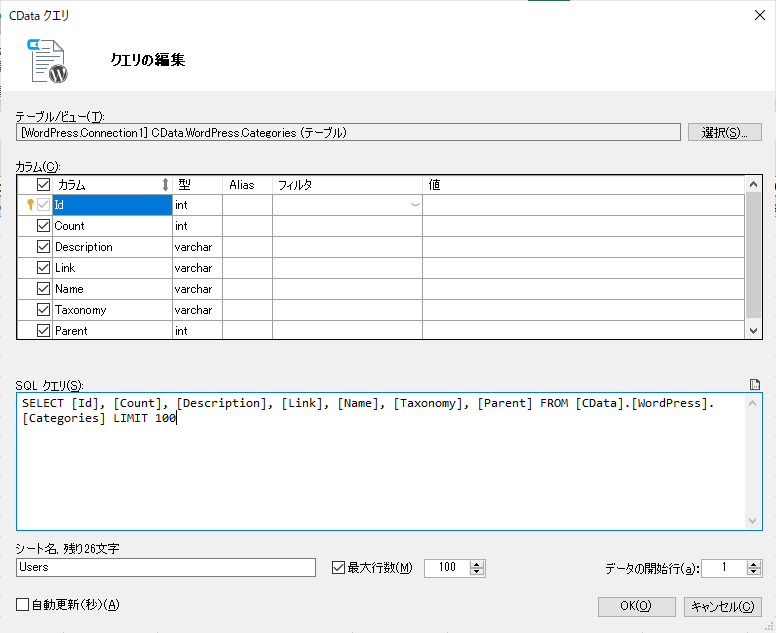Image resolution: width=776 pixels, height=633 pixels.
Task: Increase the 最大行数 value with up arrow
Action: [x=477, y=564]
